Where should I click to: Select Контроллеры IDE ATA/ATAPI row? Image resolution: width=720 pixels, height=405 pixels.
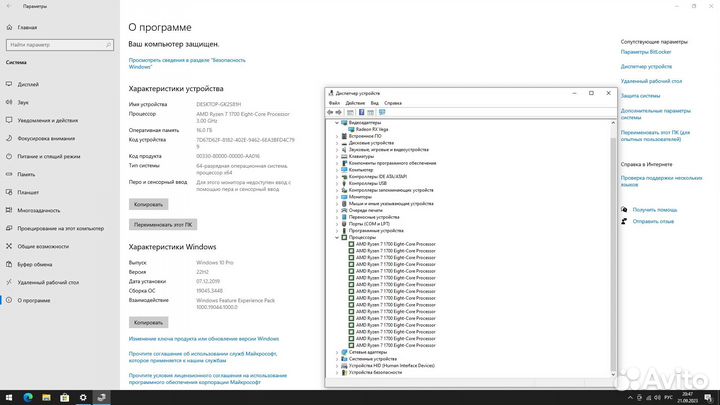coord(377,177)
